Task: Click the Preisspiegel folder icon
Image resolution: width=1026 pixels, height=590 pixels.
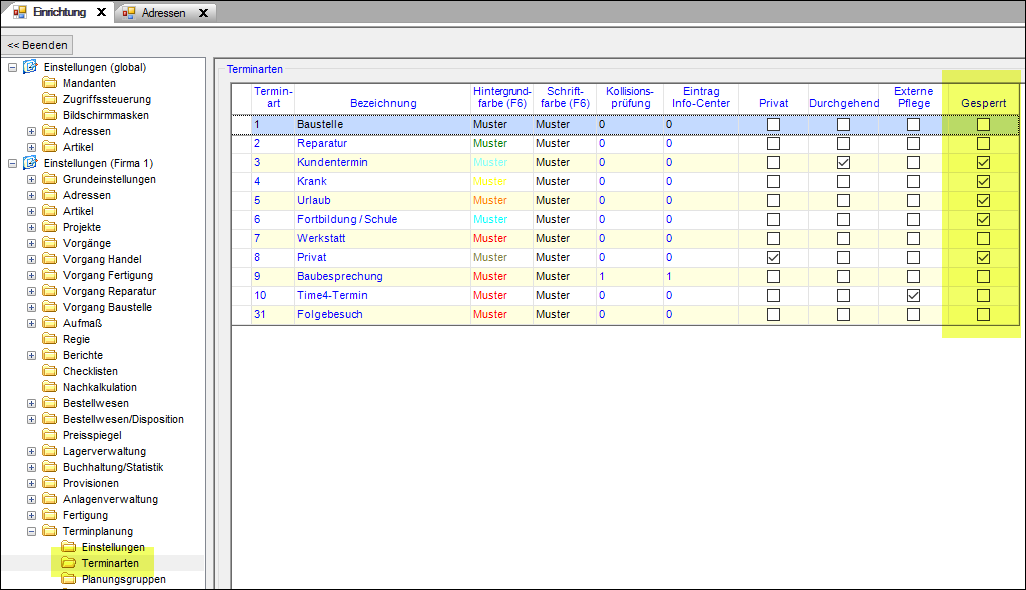Action: click(x=49, y=435)
